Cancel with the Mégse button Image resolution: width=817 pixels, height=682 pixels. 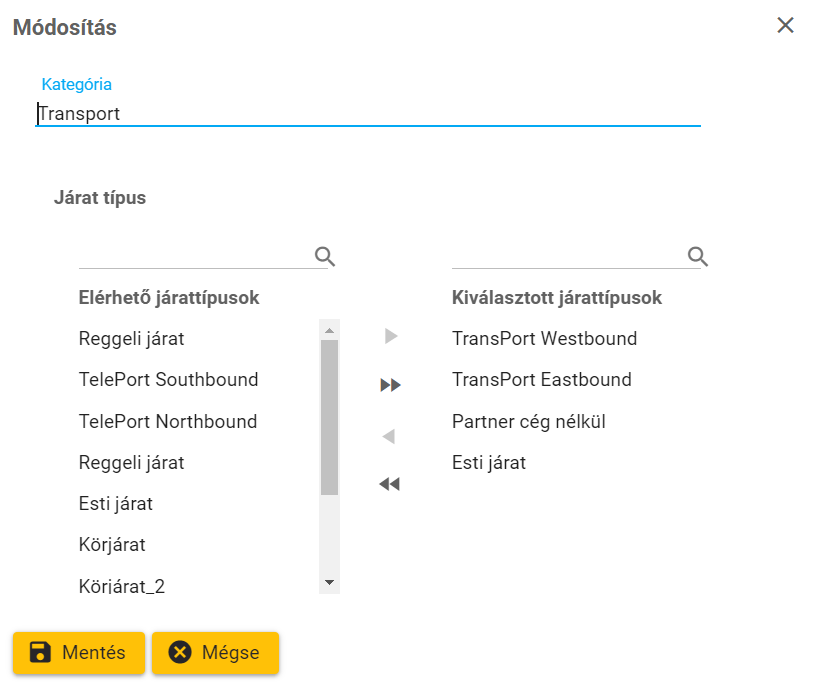[x=215, y=653]
